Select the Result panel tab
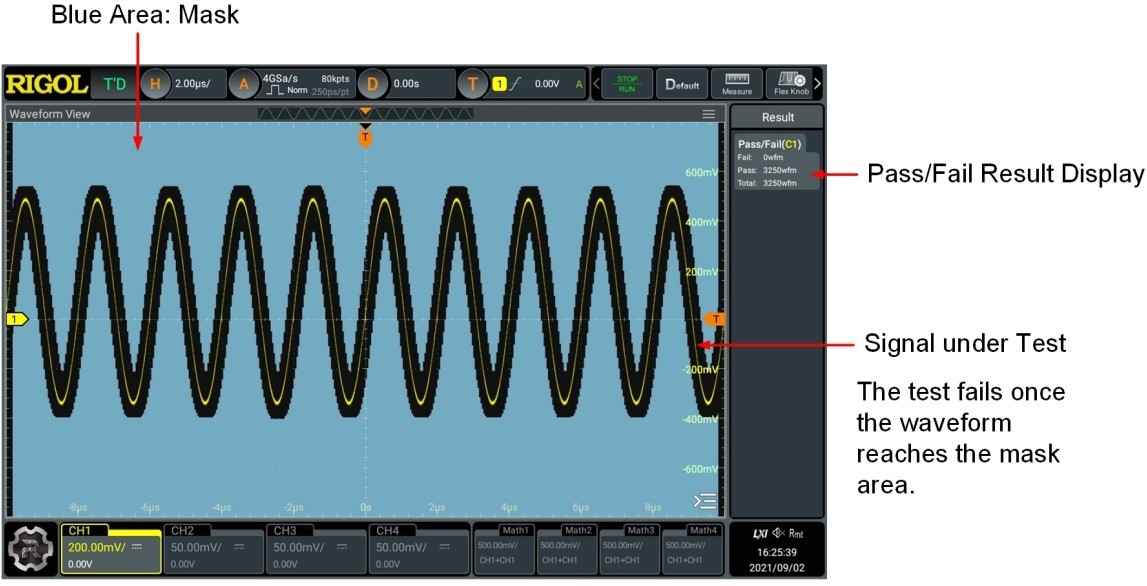The image size is (1147, 586). point(777,117)
